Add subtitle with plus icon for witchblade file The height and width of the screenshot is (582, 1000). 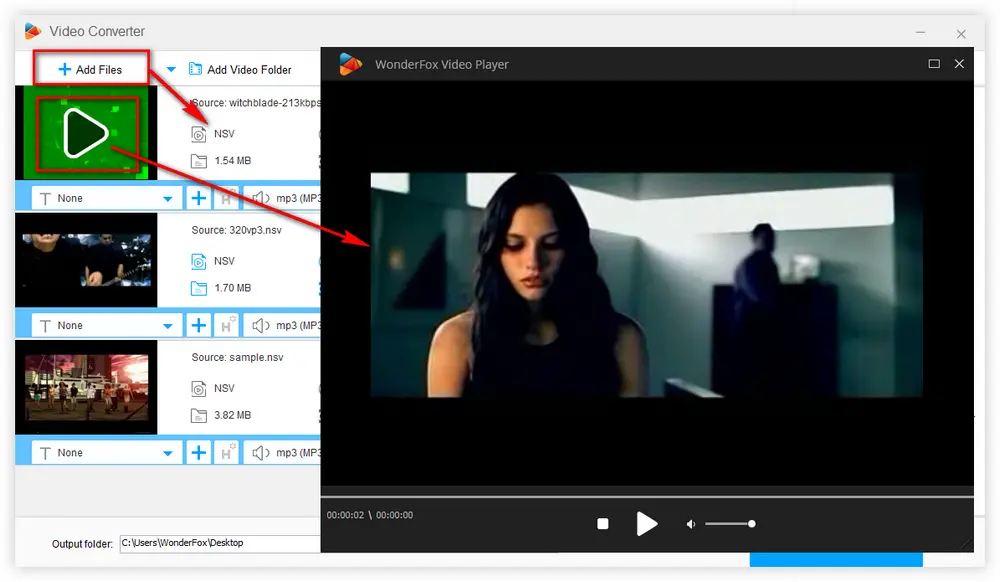tap(199, 198)
